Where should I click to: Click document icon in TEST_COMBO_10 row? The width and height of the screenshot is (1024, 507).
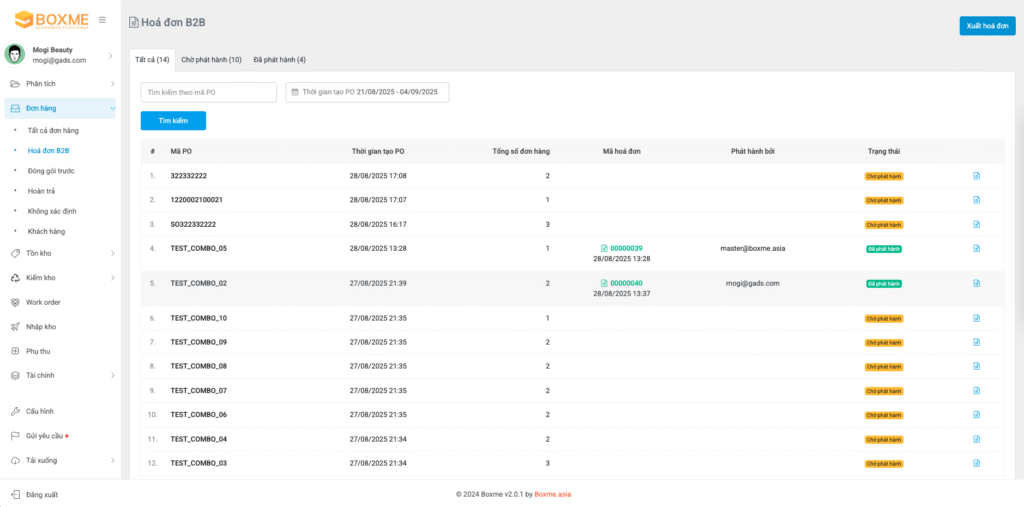click(976, 318)
